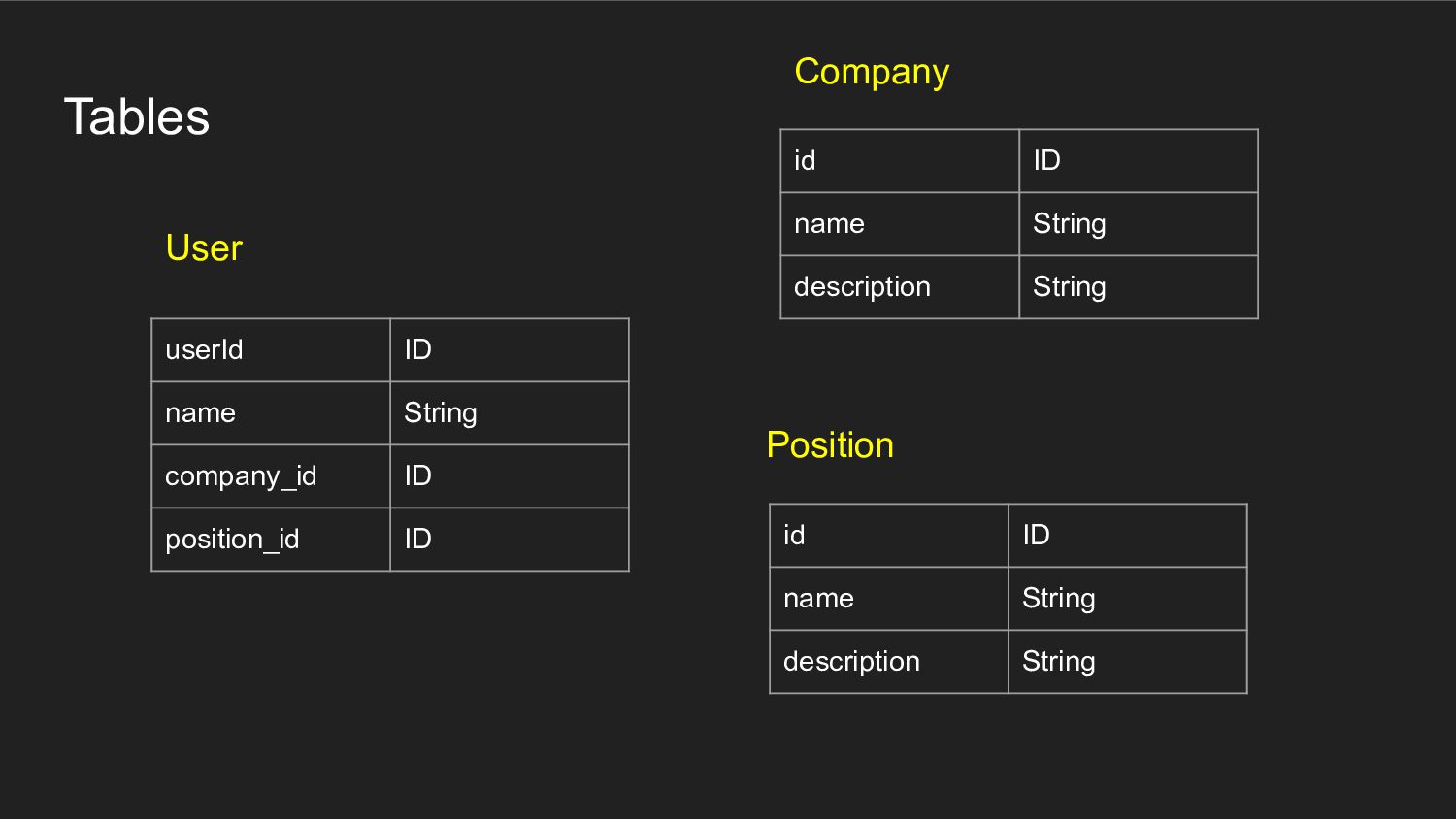Click String type beside Company description
The image size is (1456, 819).
[1070, 287]
